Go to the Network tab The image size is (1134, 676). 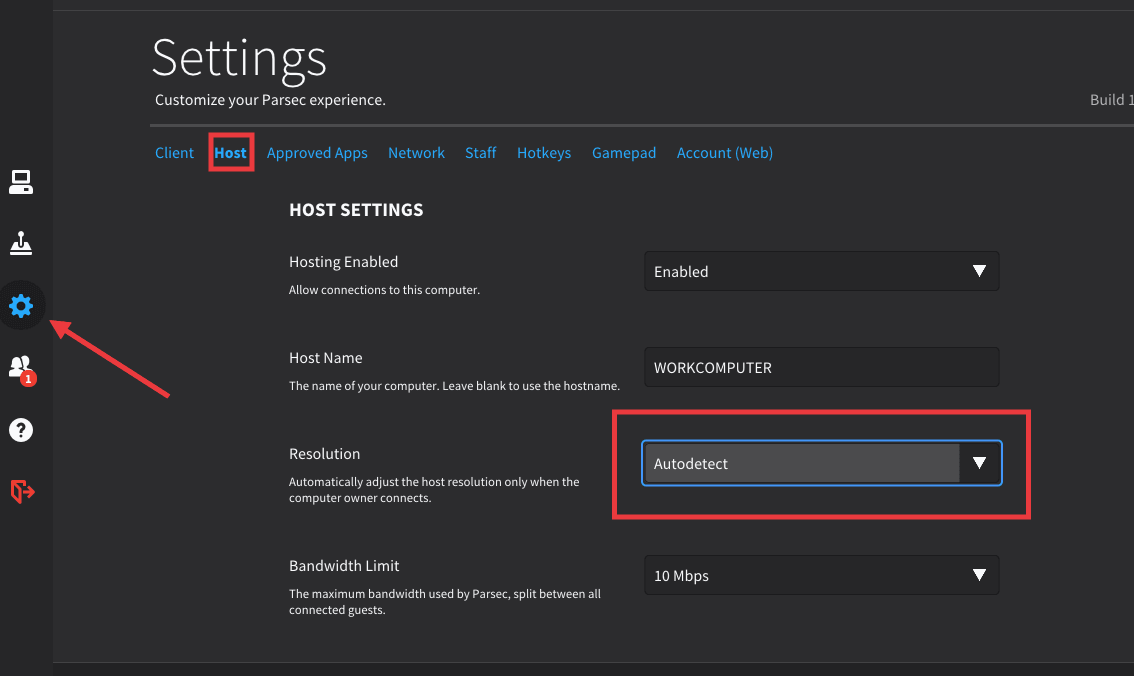point(416,153)
